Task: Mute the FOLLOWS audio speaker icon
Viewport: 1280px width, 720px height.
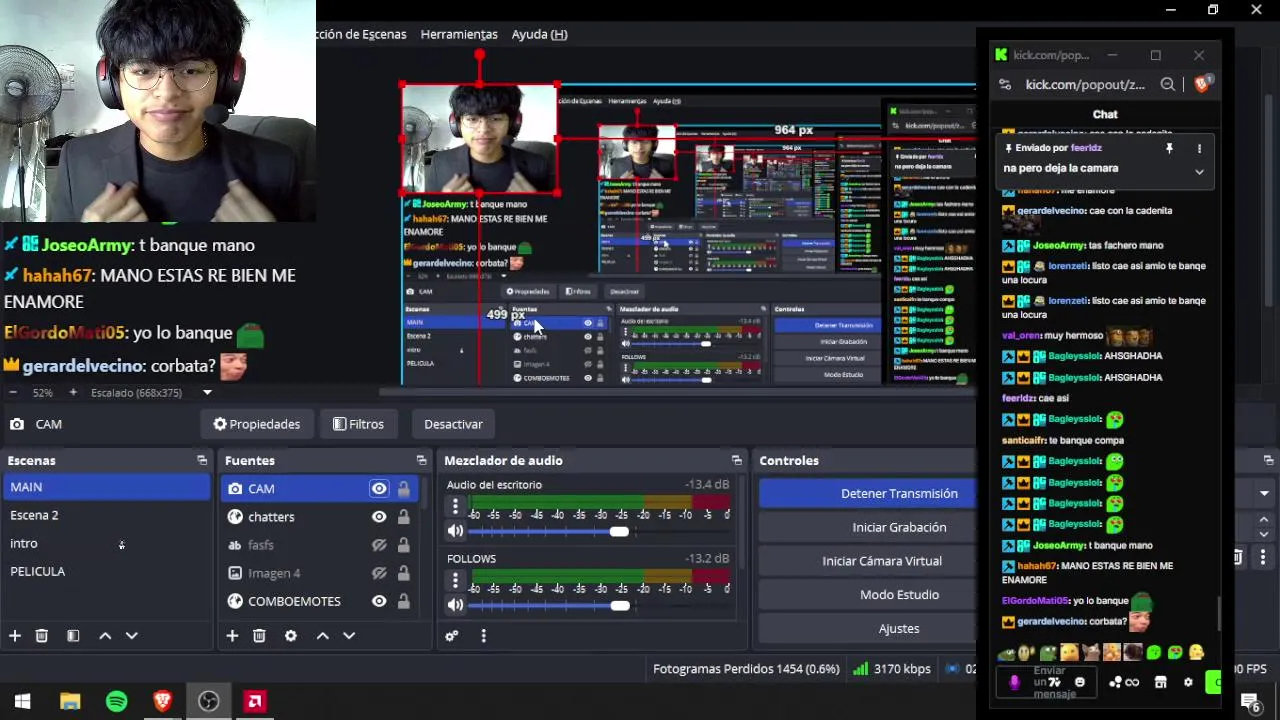Action: (455, 605)
